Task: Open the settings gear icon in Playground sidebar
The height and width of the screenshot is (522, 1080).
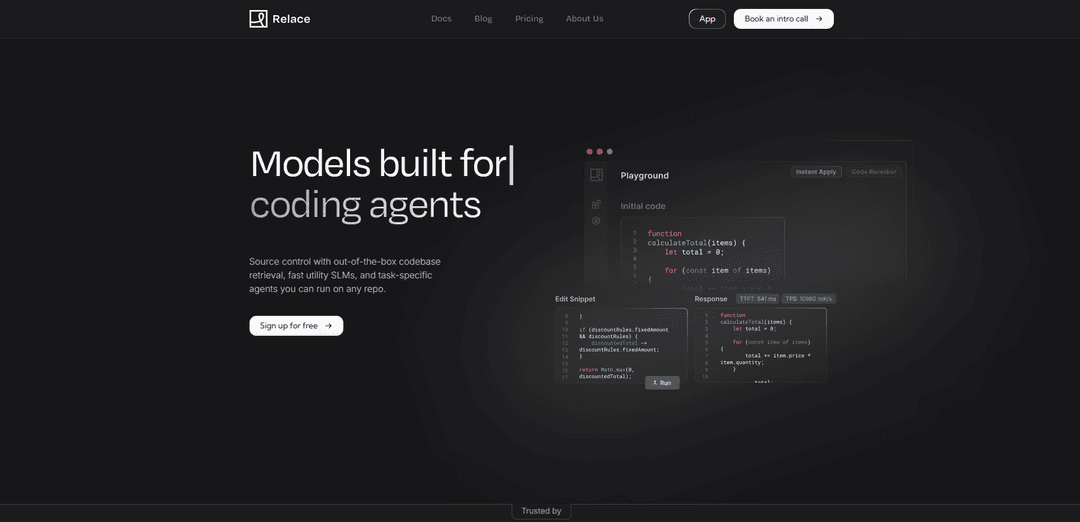Action: click(596, 221)
